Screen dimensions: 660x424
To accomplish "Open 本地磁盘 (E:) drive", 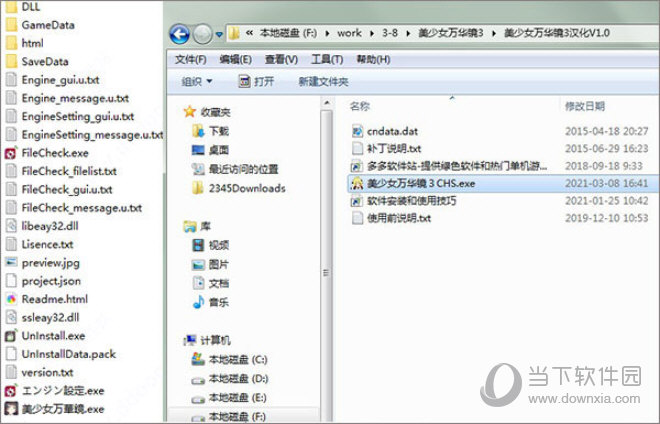I will coord(229,397).
